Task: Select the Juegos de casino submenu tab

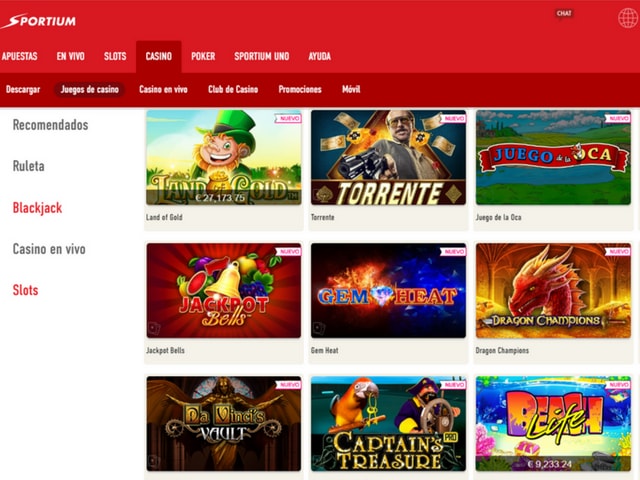Action: coord(90,89)
